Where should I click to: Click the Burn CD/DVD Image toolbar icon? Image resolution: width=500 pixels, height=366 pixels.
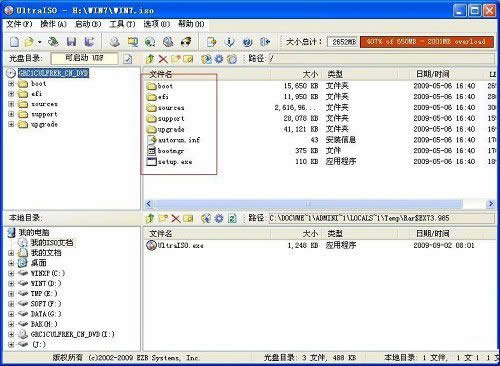point(186,42)
